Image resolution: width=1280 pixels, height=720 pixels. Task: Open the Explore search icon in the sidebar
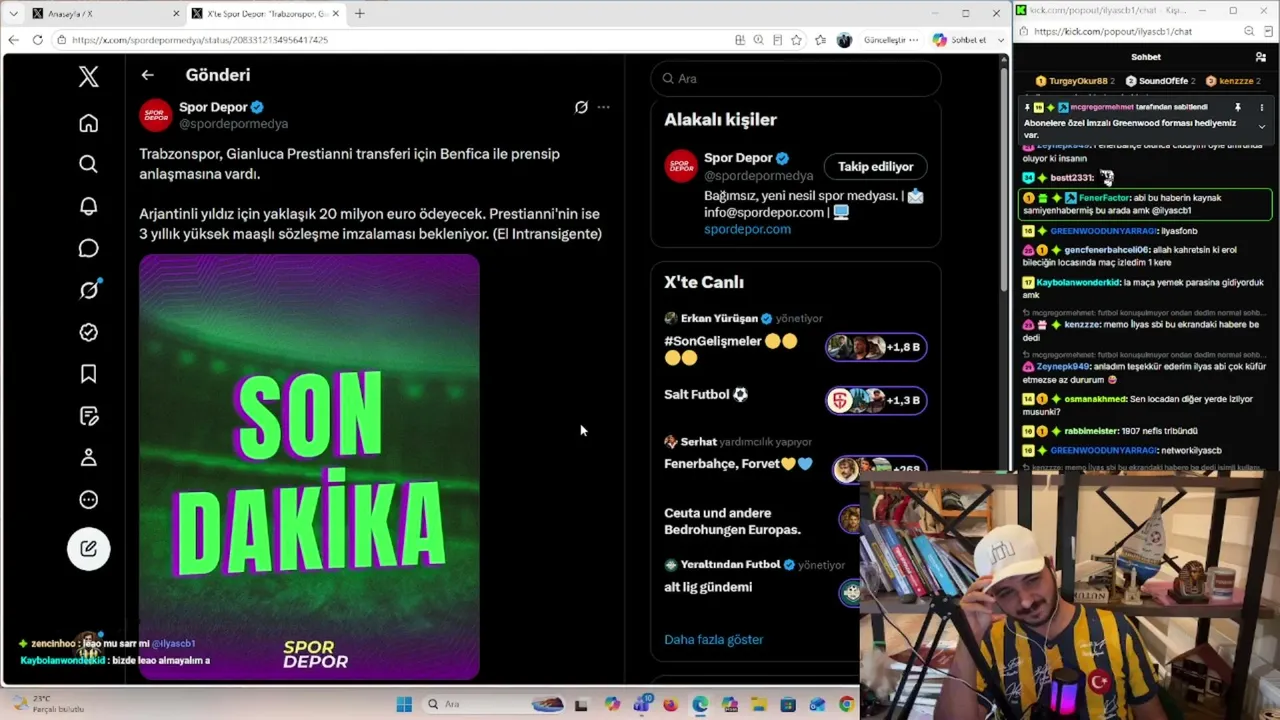[x=89, y=164]
